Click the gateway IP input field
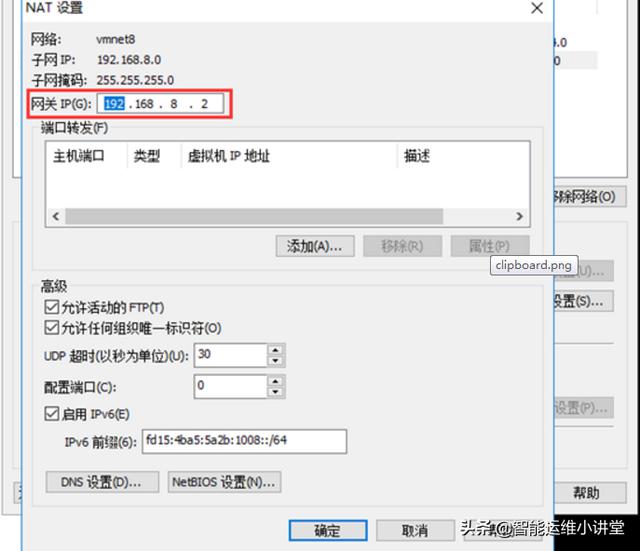This screenshot has height=551, width=640. (160, 104)
